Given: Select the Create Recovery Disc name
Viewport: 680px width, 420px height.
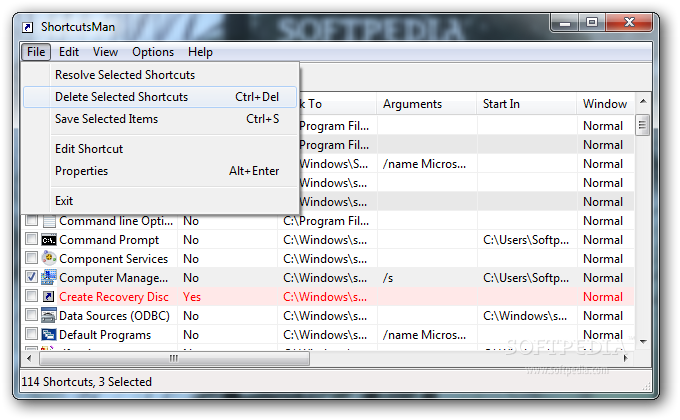Looking at the screenshot, I should 114,297.
